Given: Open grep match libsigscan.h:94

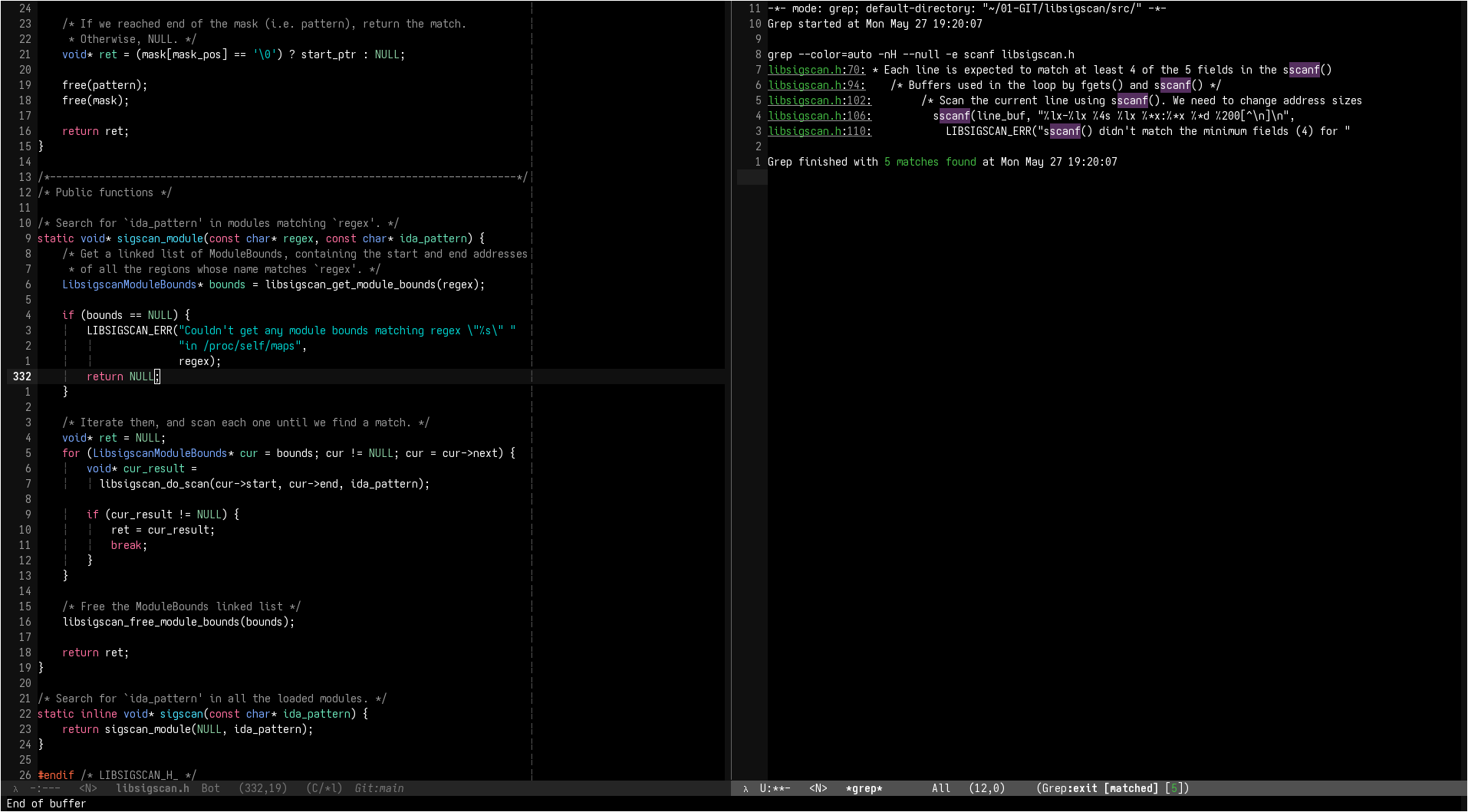Looking at the screenshot, I should click(816, 85).
